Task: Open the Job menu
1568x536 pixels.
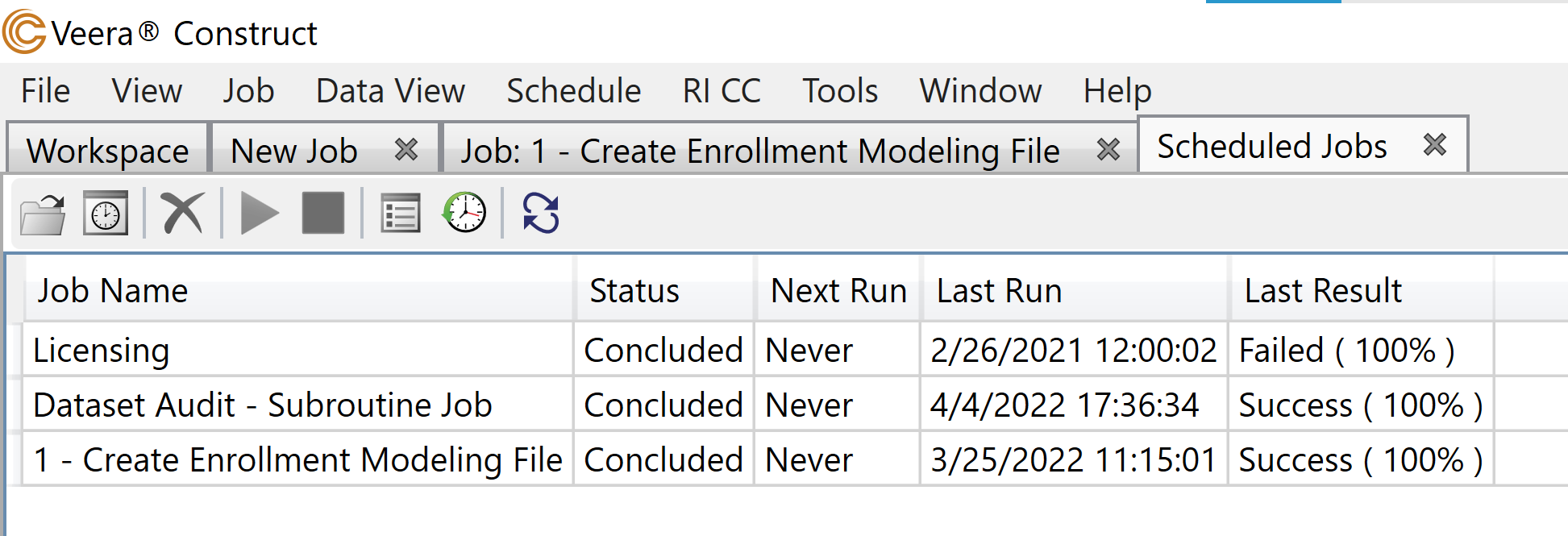Action: tap(248, 91)
